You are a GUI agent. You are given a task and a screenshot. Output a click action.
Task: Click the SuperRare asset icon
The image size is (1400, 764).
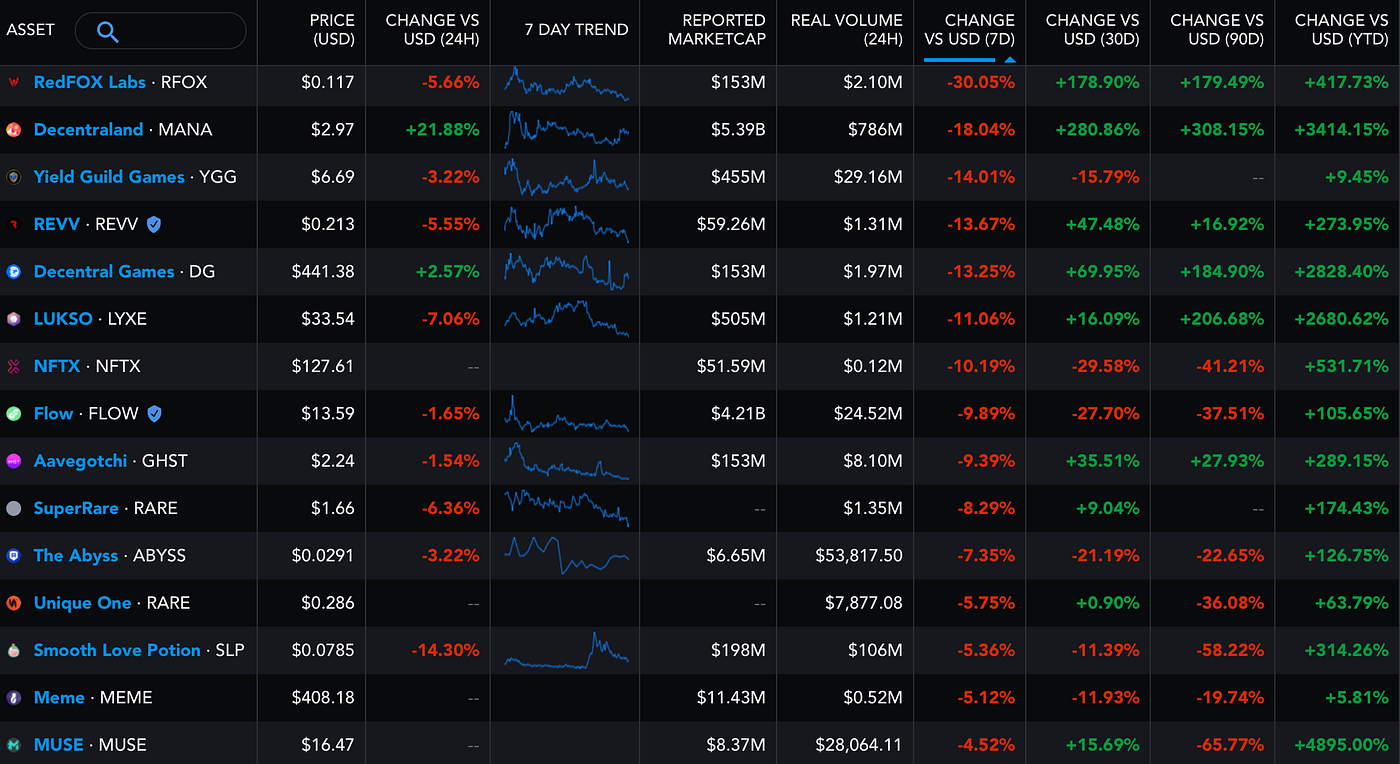13,508
